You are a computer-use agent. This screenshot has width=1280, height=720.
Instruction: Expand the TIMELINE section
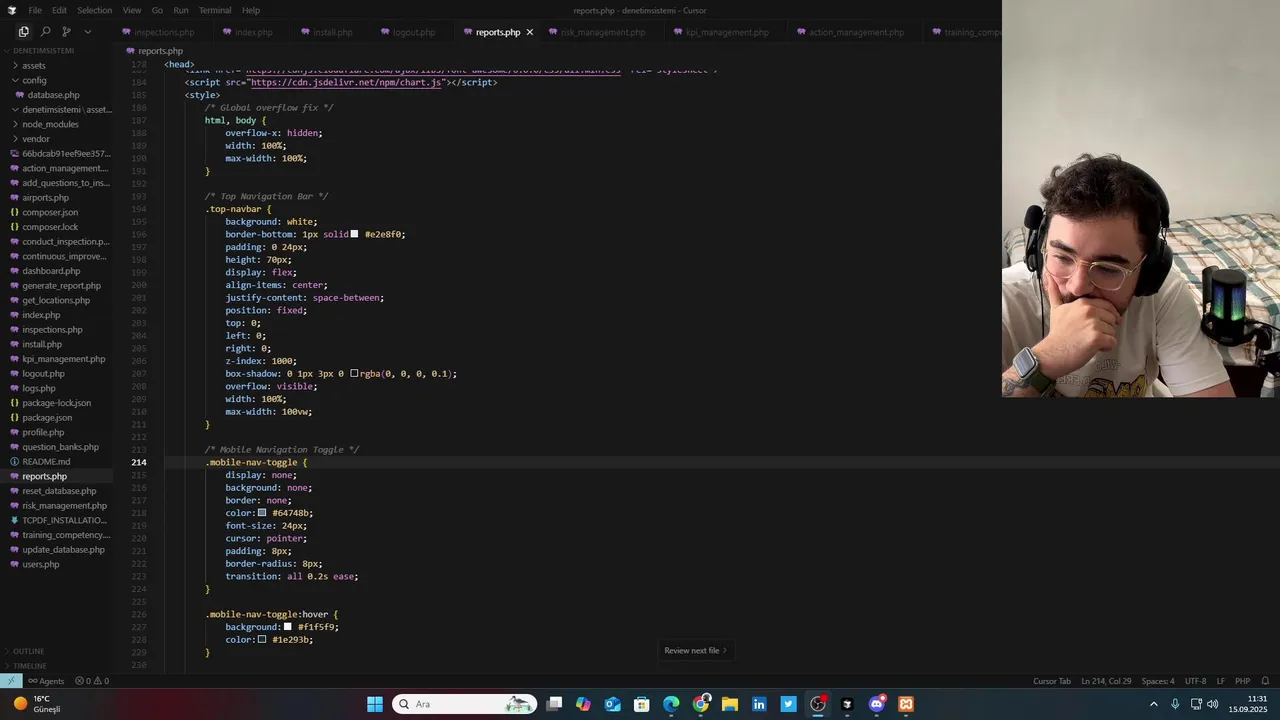click(29, 666)
